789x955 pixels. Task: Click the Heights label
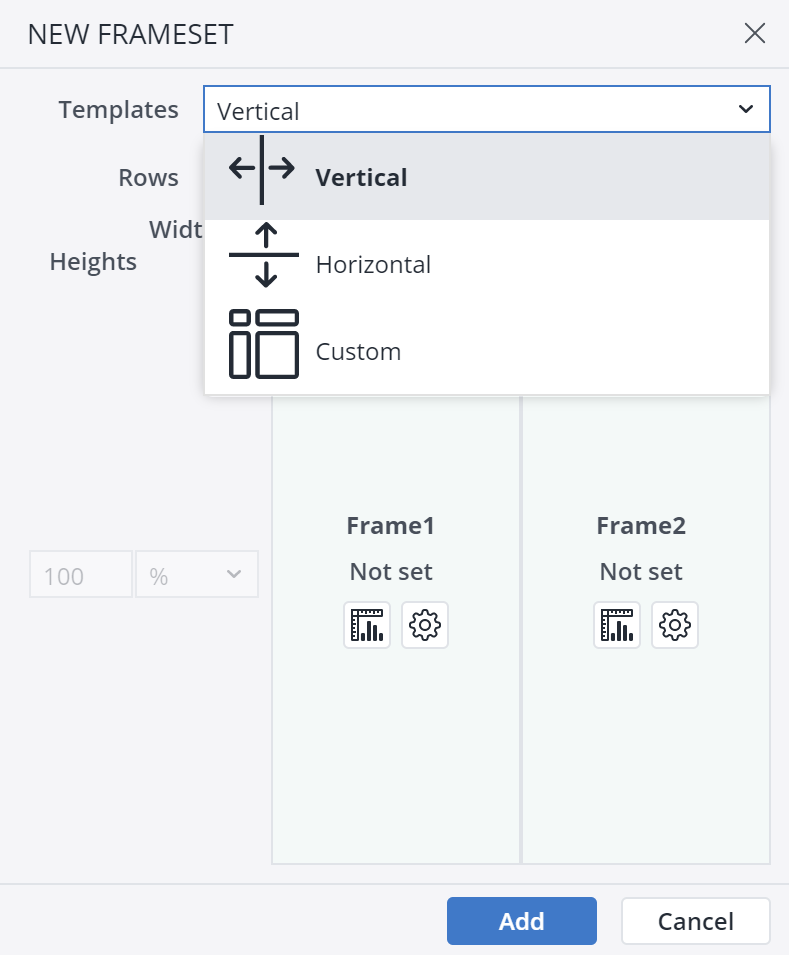pyautogui.click(x=93, y=261)
